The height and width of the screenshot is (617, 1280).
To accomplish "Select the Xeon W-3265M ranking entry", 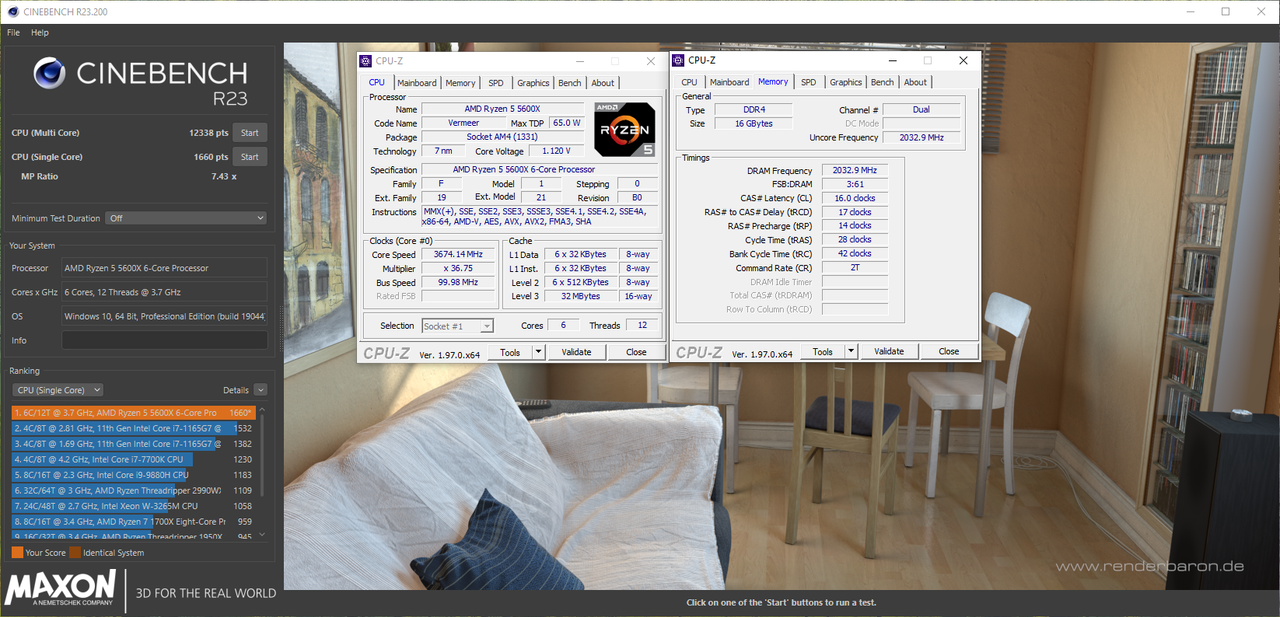I will tap(134, 506).
